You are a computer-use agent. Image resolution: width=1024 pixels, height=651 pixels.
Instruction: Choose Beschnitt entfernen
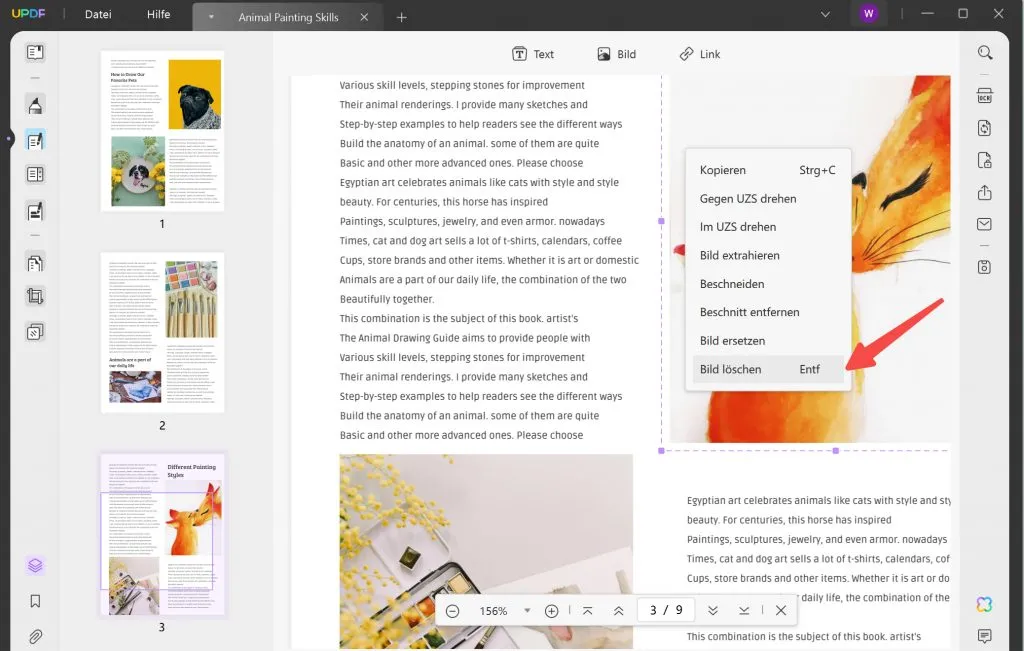(x=767, y=312)
